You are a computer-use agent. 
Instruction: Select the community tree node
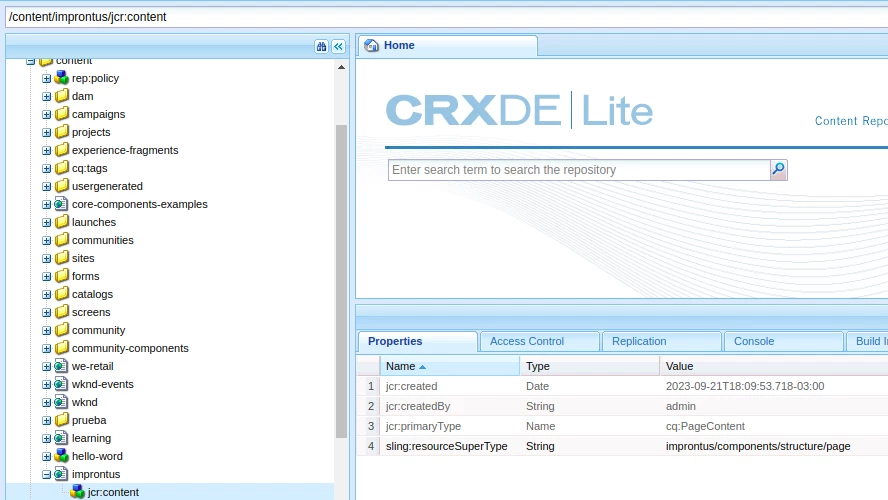[99, 330]
